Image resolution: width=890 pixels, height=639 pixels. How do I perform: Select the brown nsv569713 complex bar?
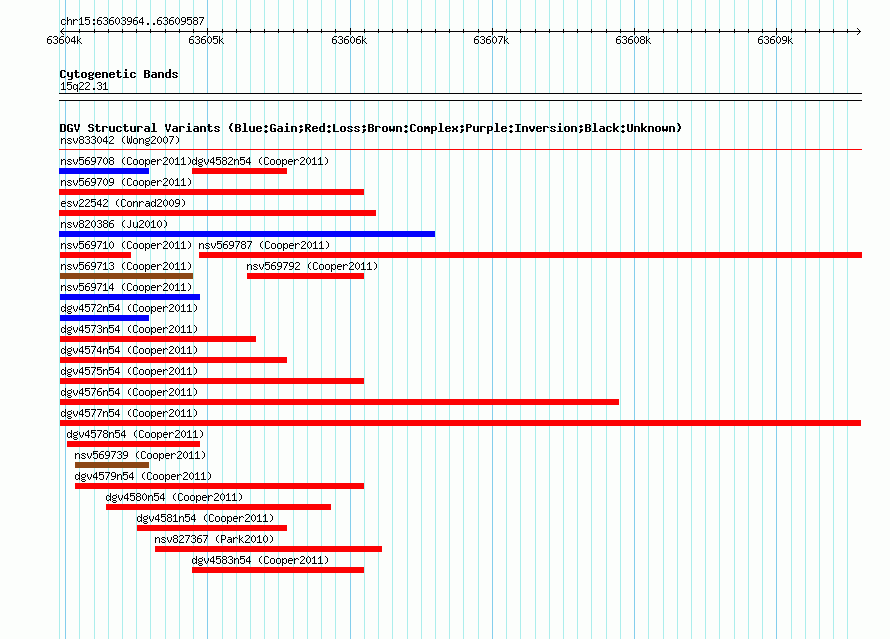coord(126,276)
